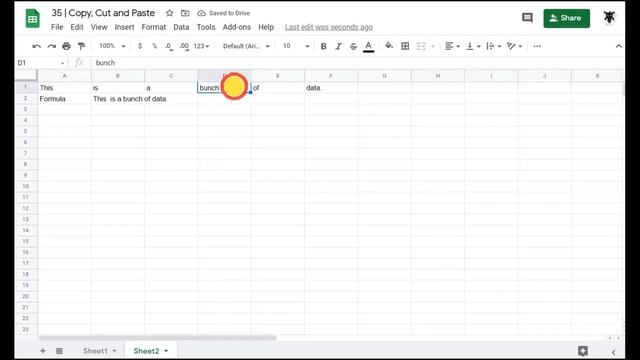Star the document title
The image size is (640, 360).
(169, 13)
